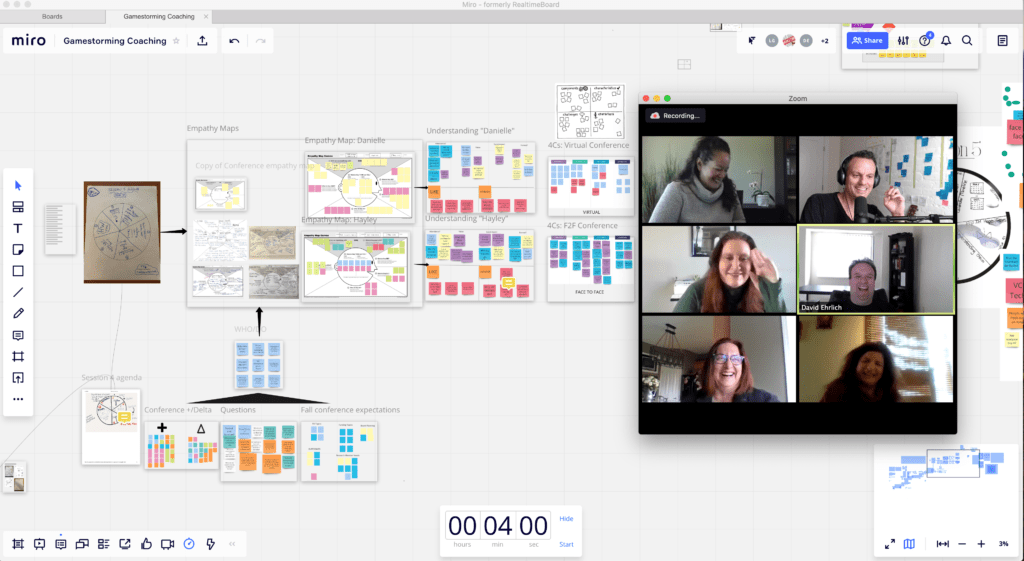Export the board with upload icon
The height and width of the screenshot is (561, 1024).
[202, 40]
